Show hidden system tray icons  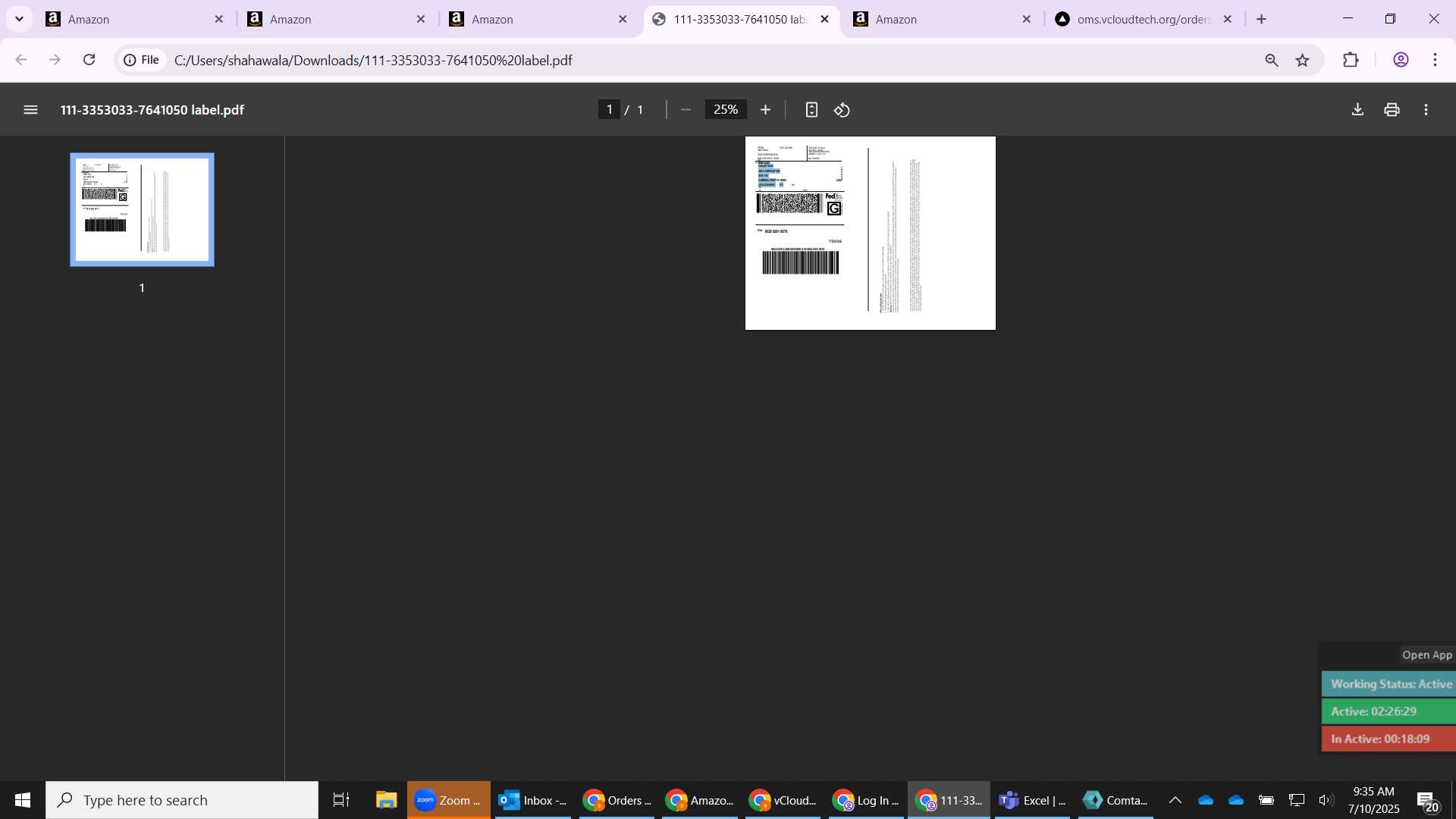(1175, 800)
